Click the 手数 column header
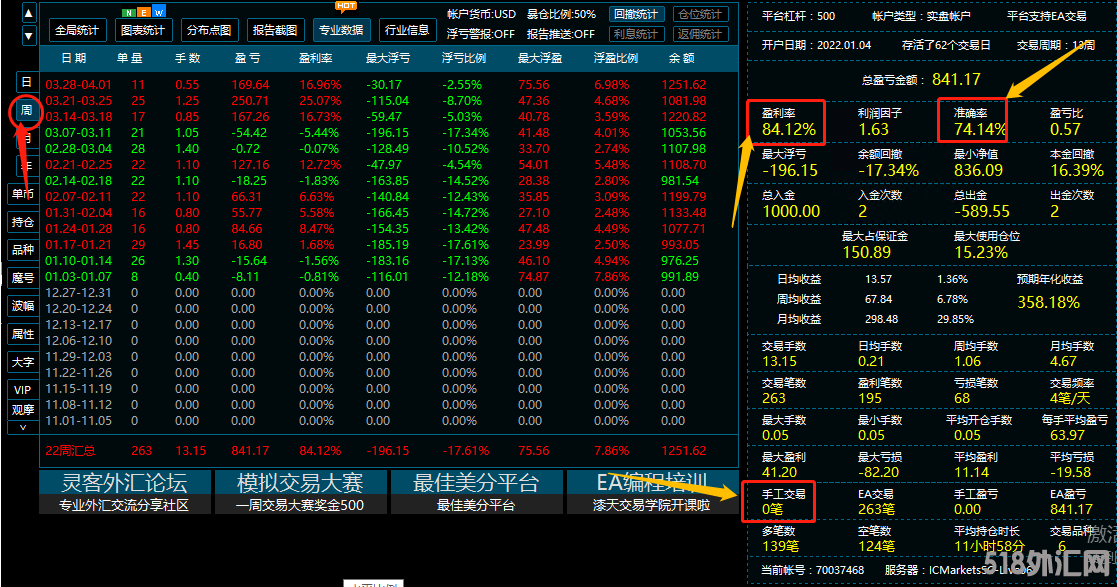1117x587 pixels. click(188, 58)
